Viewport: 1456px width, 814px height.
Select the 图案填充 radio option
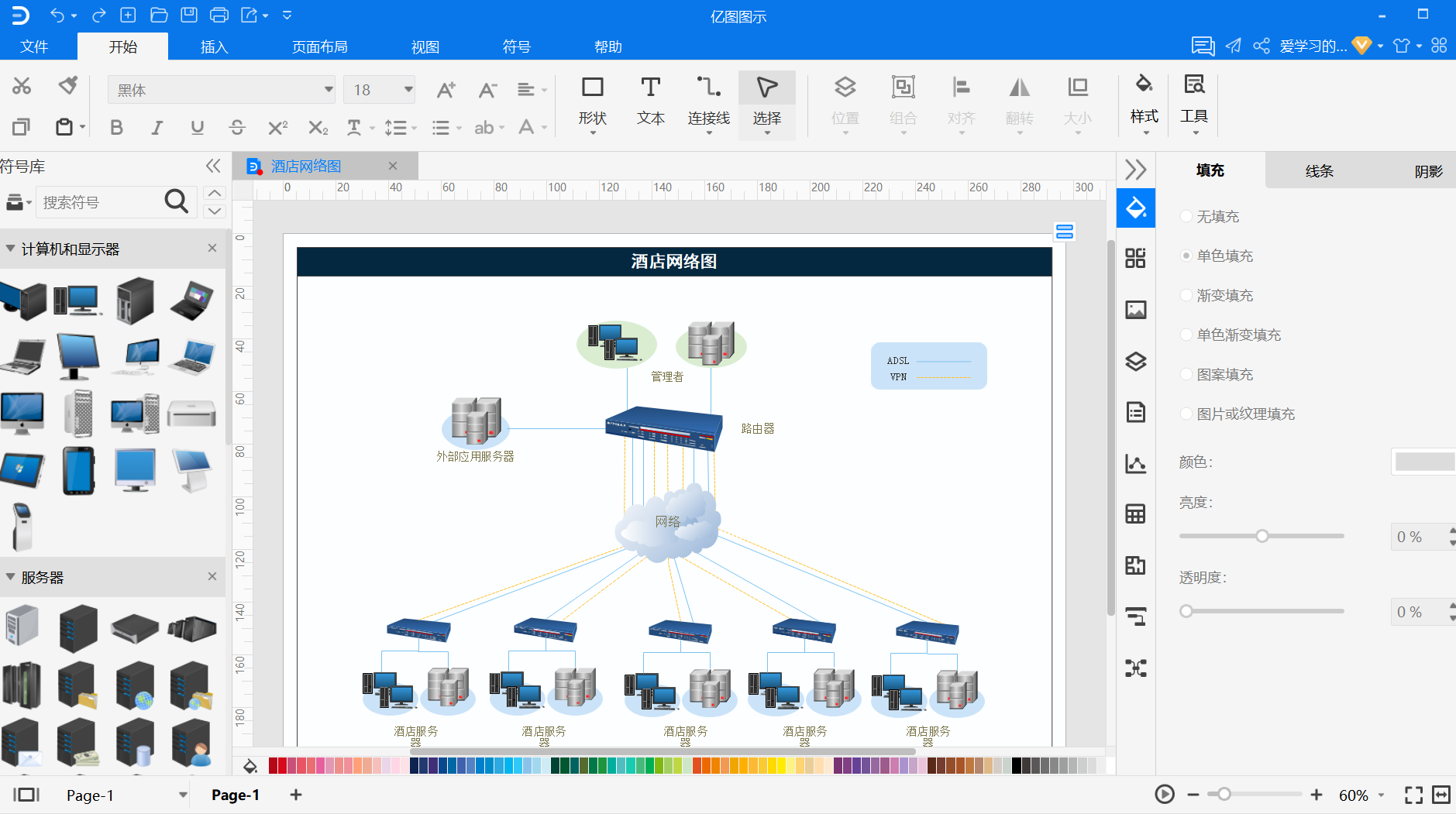(x=1186, y=374)
